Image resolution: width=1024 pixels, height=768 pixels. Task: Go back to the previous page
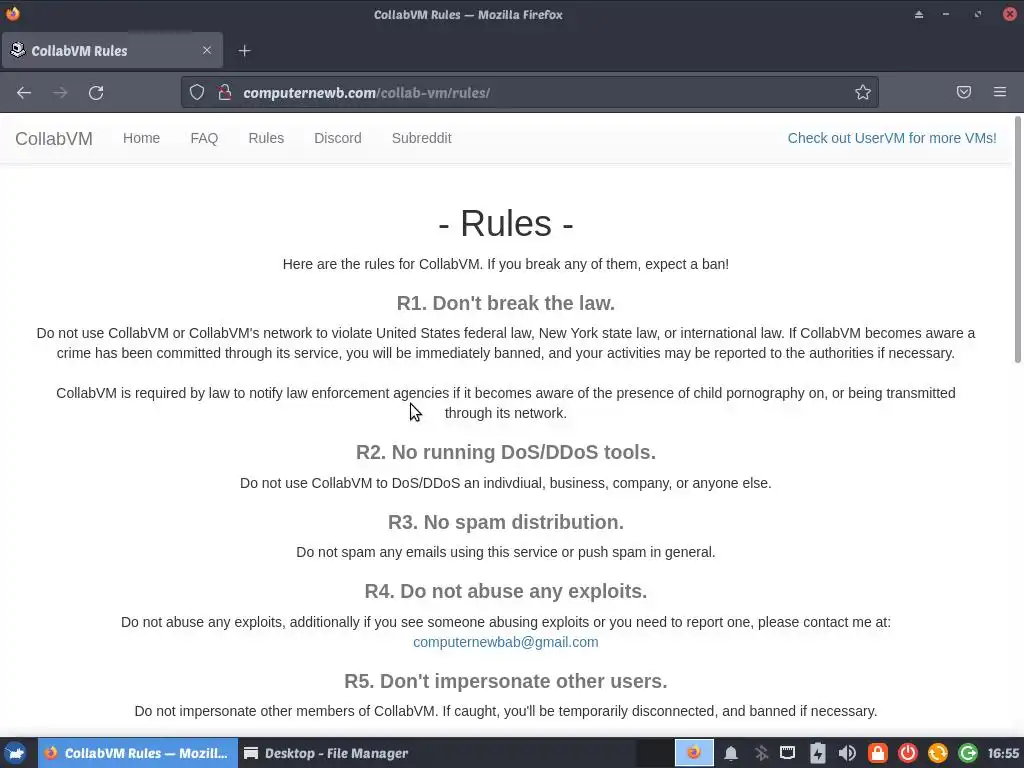pyautogui.click(x=24, y=93)
